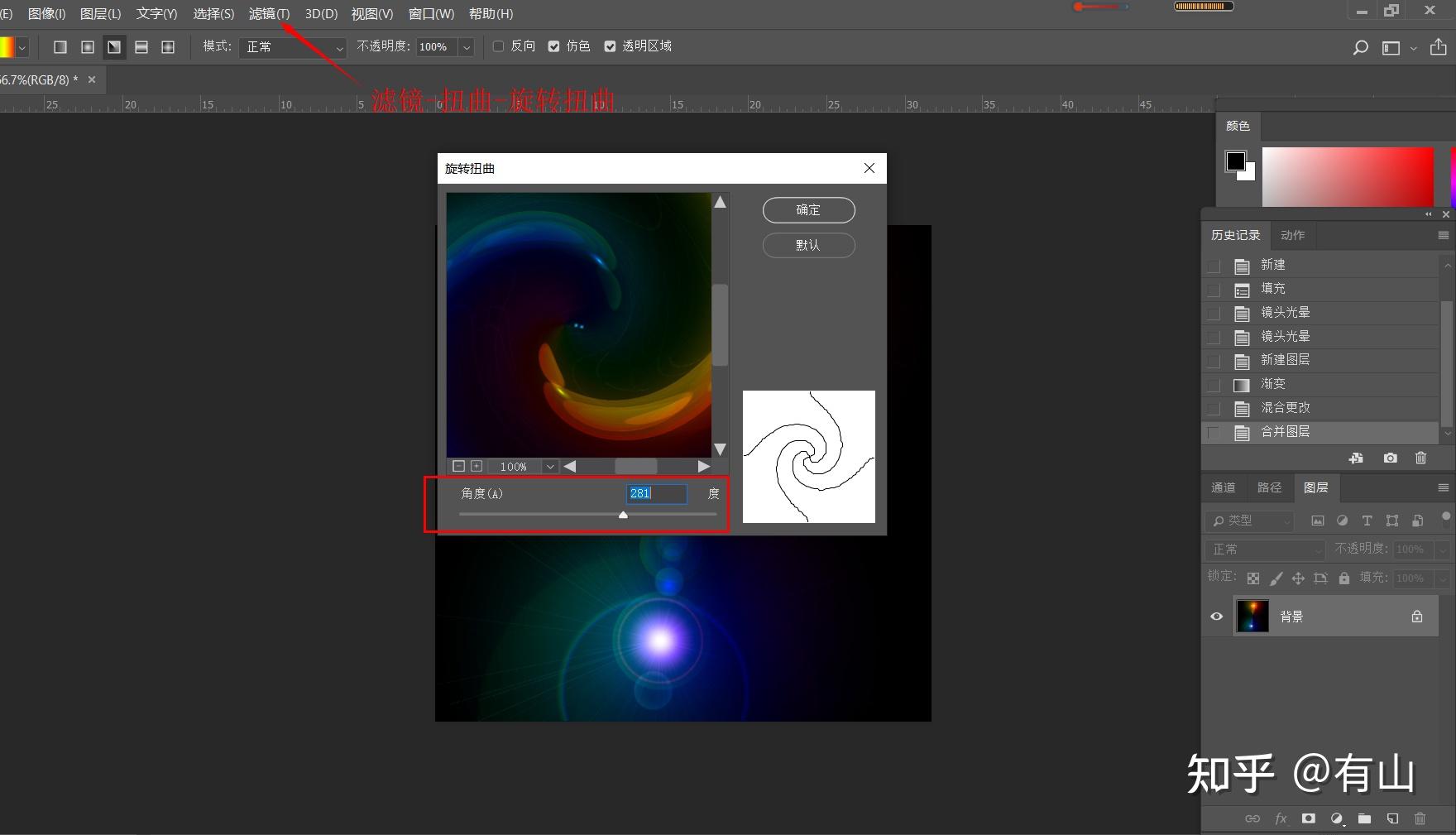Open the 滤镜(T) menu
The width and height of the screenshot is (1456, 835).
270,14
